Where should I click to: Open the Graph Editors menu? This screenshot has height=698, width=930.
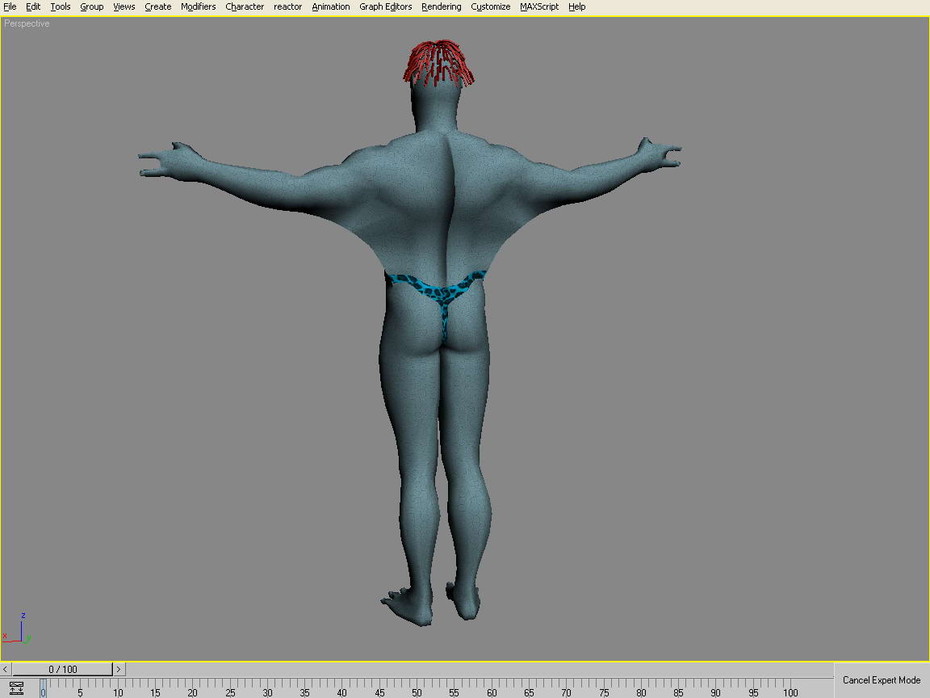[386, 7]
